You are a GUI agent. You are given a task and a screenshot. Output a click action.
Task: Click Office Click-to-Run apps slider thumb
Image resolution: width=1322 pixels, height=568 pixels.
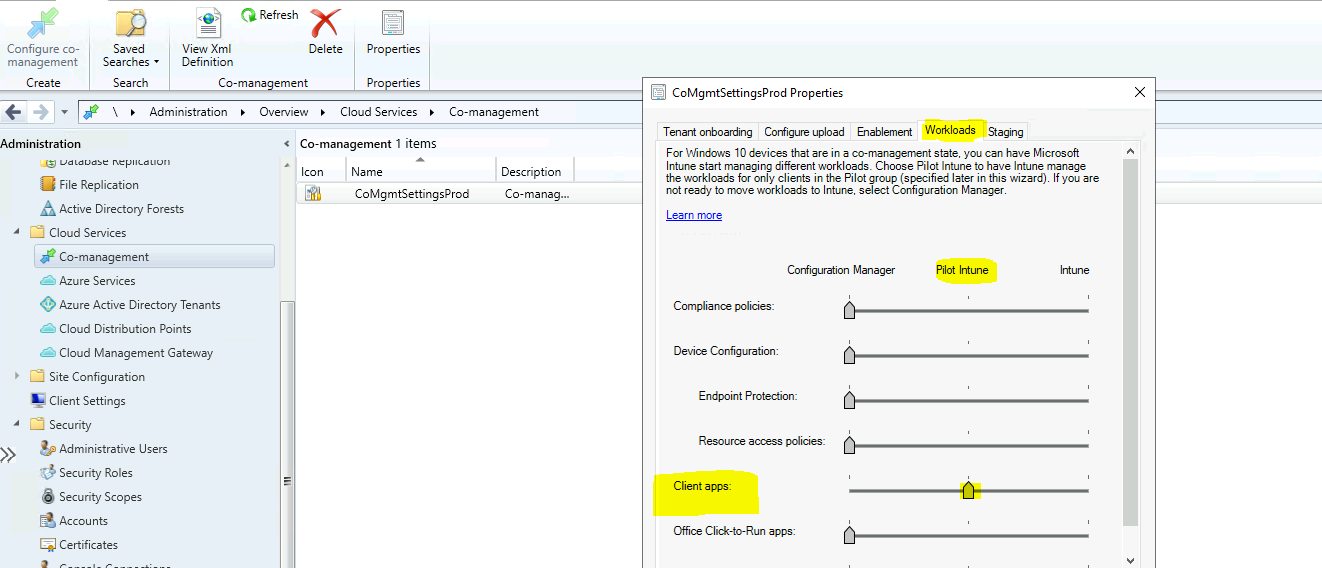coord(849,535)
